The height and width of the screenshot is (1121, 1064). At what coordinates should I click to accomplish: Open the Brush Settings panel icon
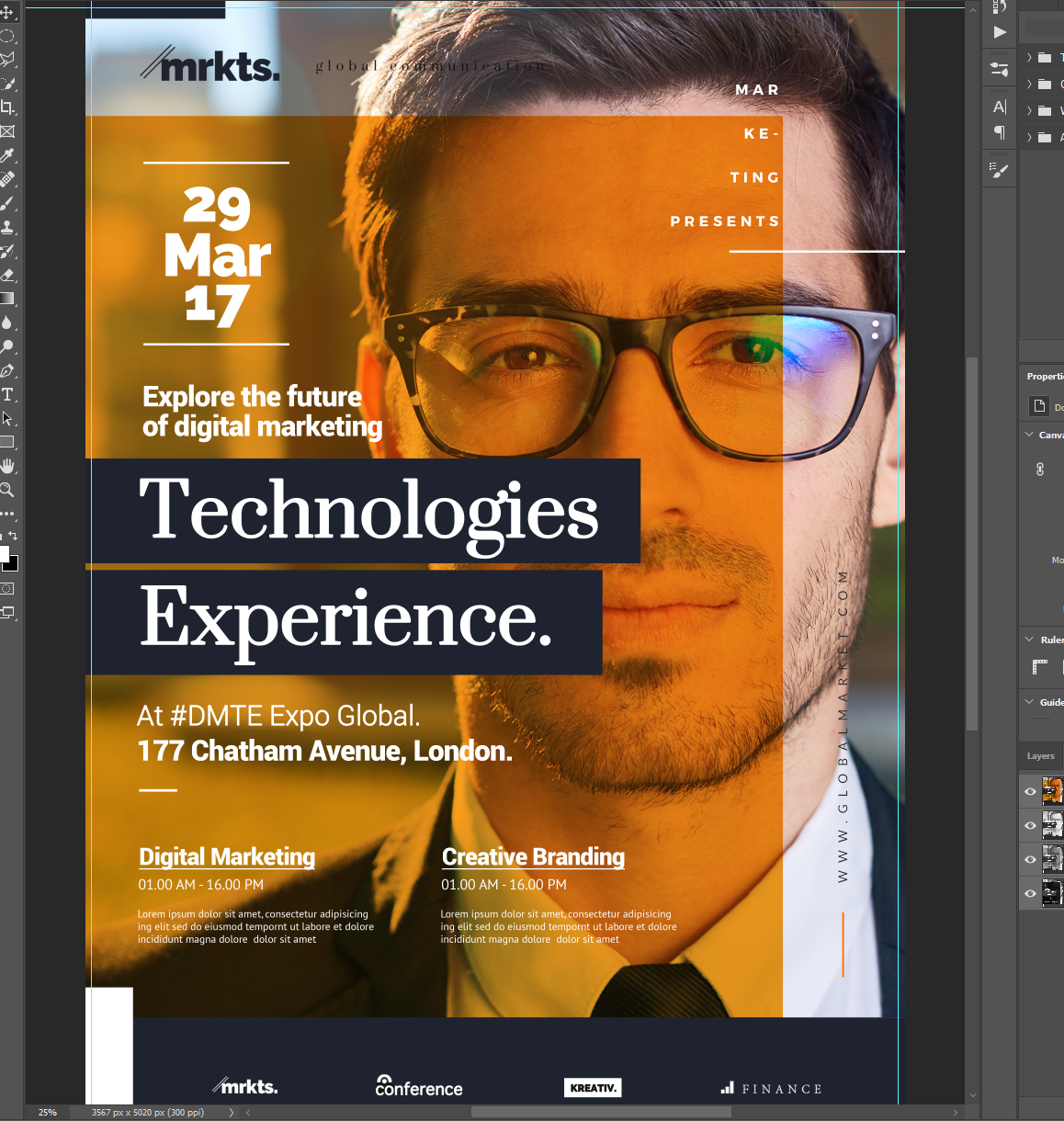coord(1000,69)
